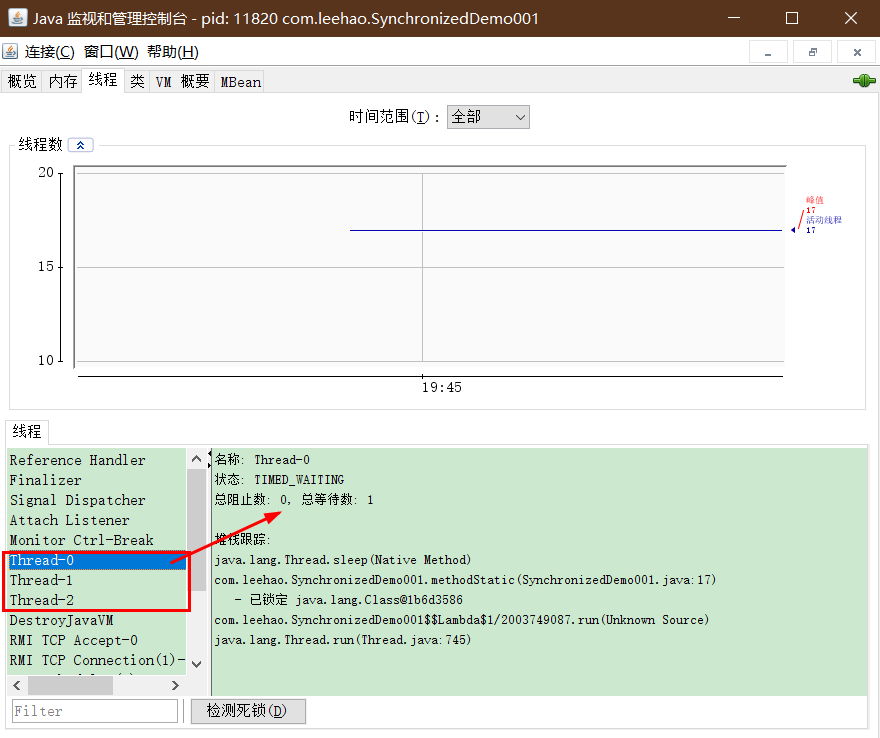
Task: Click the Java icon beside 连接 menu
Action: (x=10, y=52)
